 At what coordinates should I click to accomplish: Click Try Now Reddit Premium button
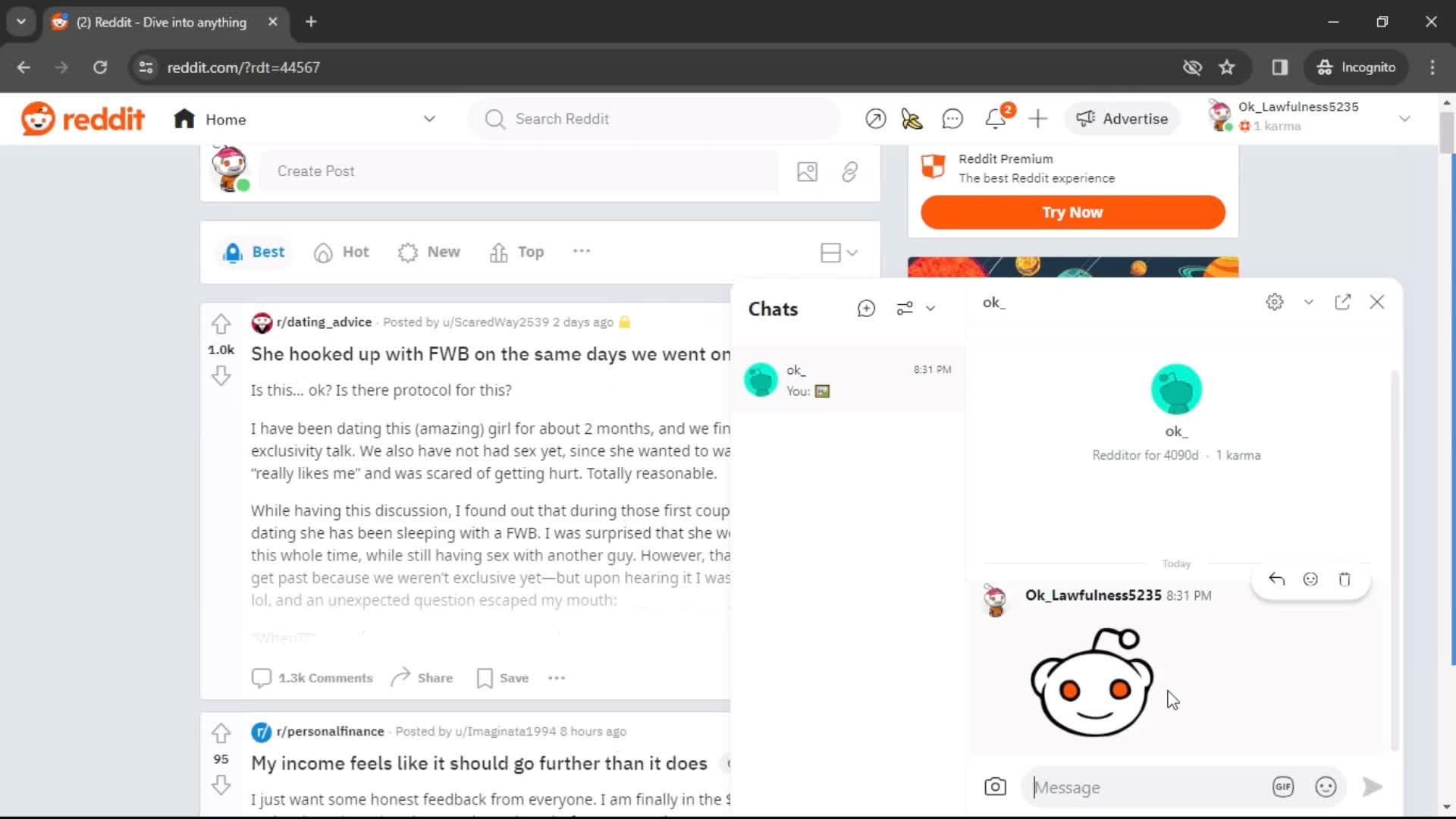tap(1073, 212)
